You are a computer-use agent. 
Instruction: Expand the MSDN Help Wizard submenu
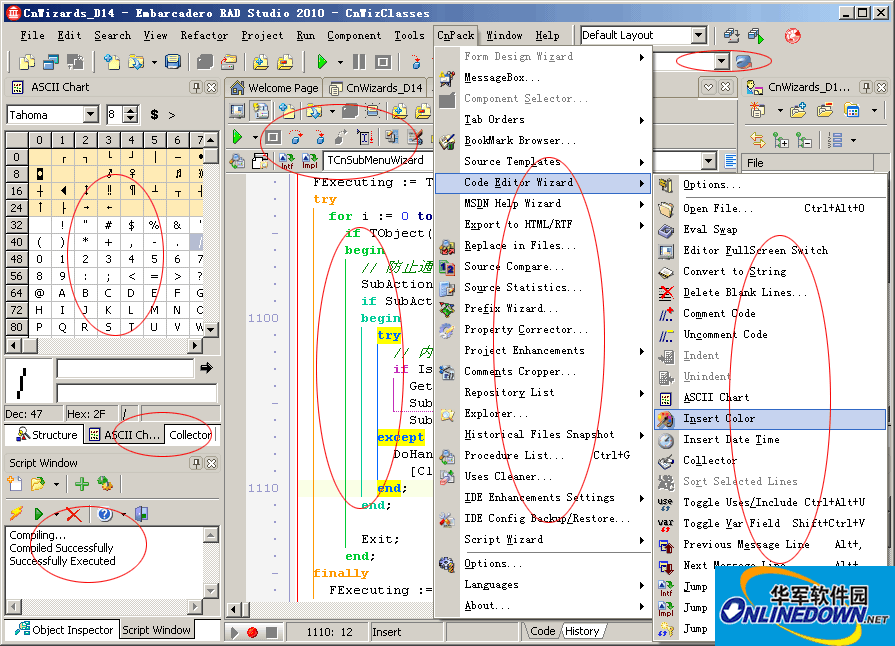click(x=642, y=204)
